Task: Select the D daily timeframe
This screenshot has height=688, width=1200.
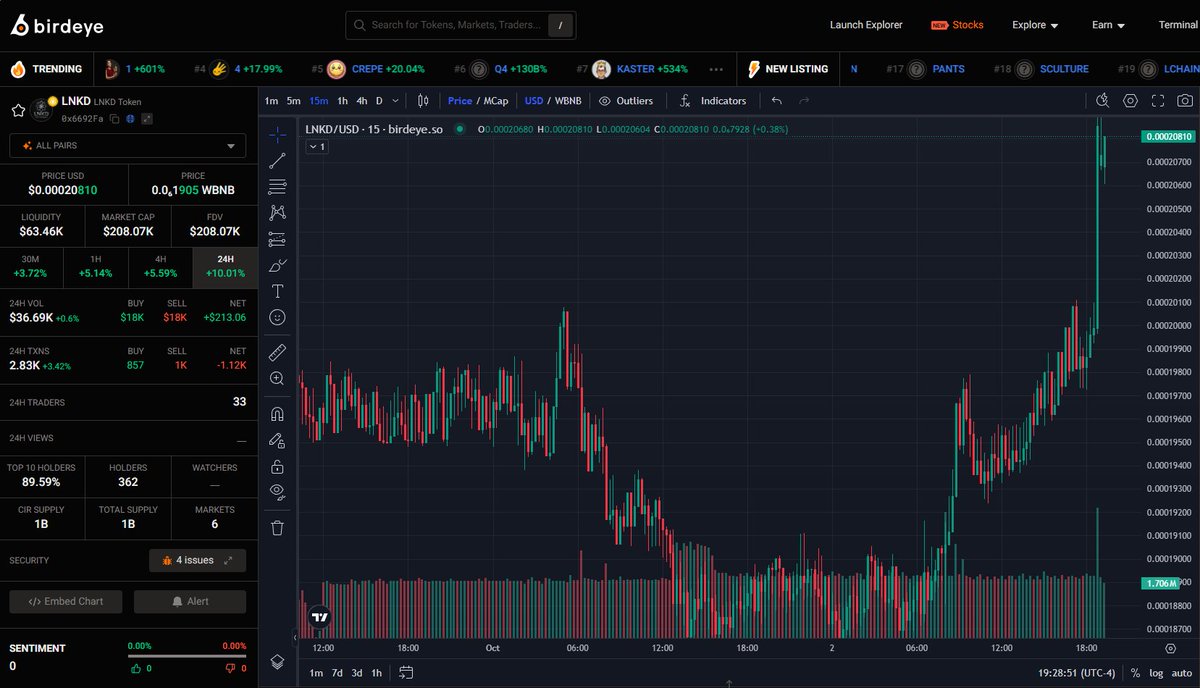Action: click(x=379, y=101)
